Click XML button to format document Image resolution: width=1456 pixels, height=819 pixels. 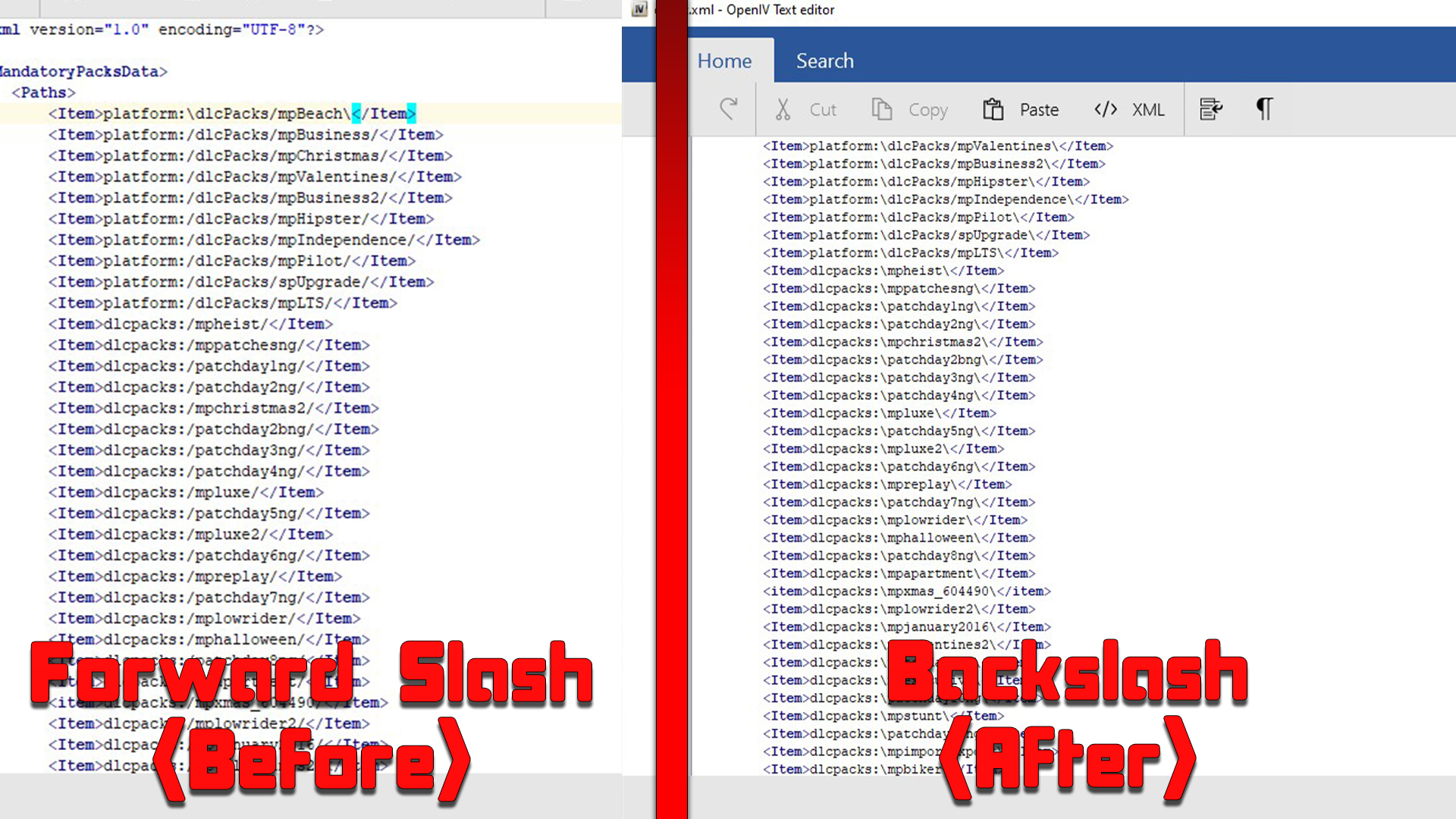click(1128, 109)
